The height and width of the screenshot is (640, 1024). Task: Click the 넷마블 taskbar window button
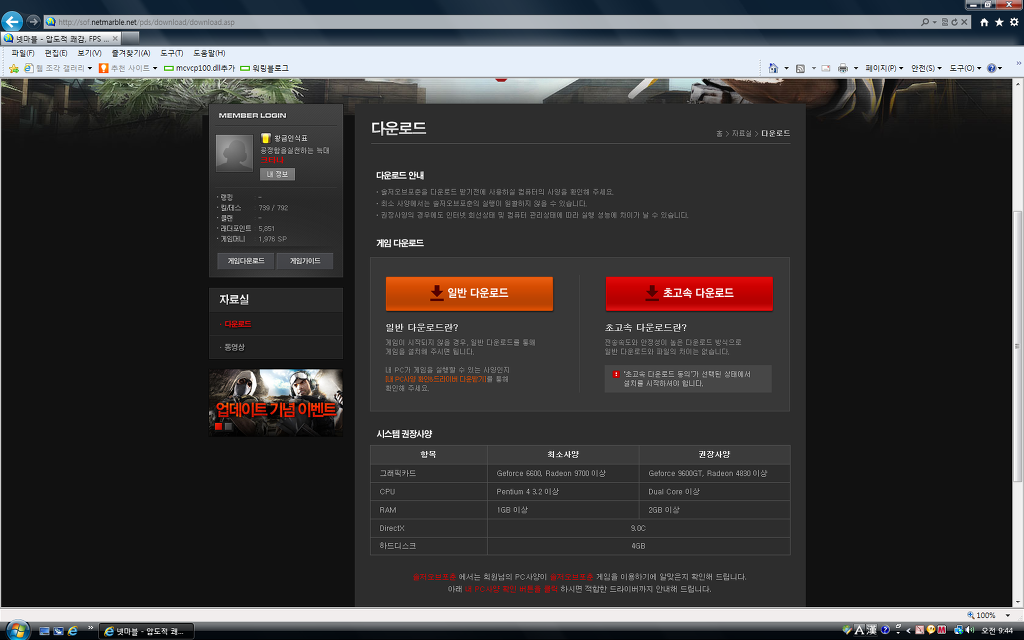point(146,631)
